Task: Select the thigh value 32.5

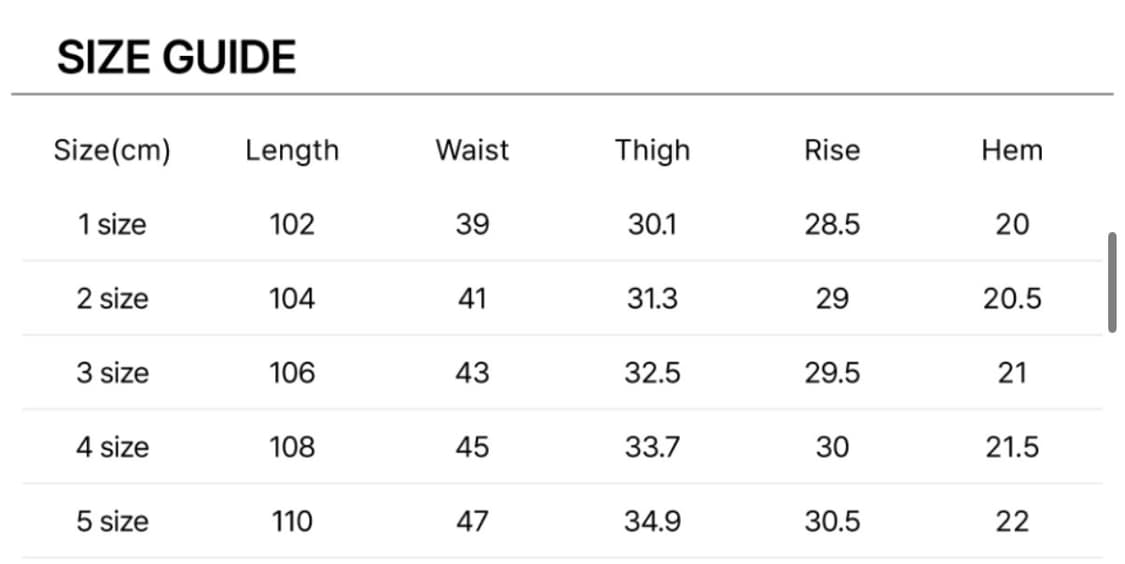Action: click(x=652, y=373)
